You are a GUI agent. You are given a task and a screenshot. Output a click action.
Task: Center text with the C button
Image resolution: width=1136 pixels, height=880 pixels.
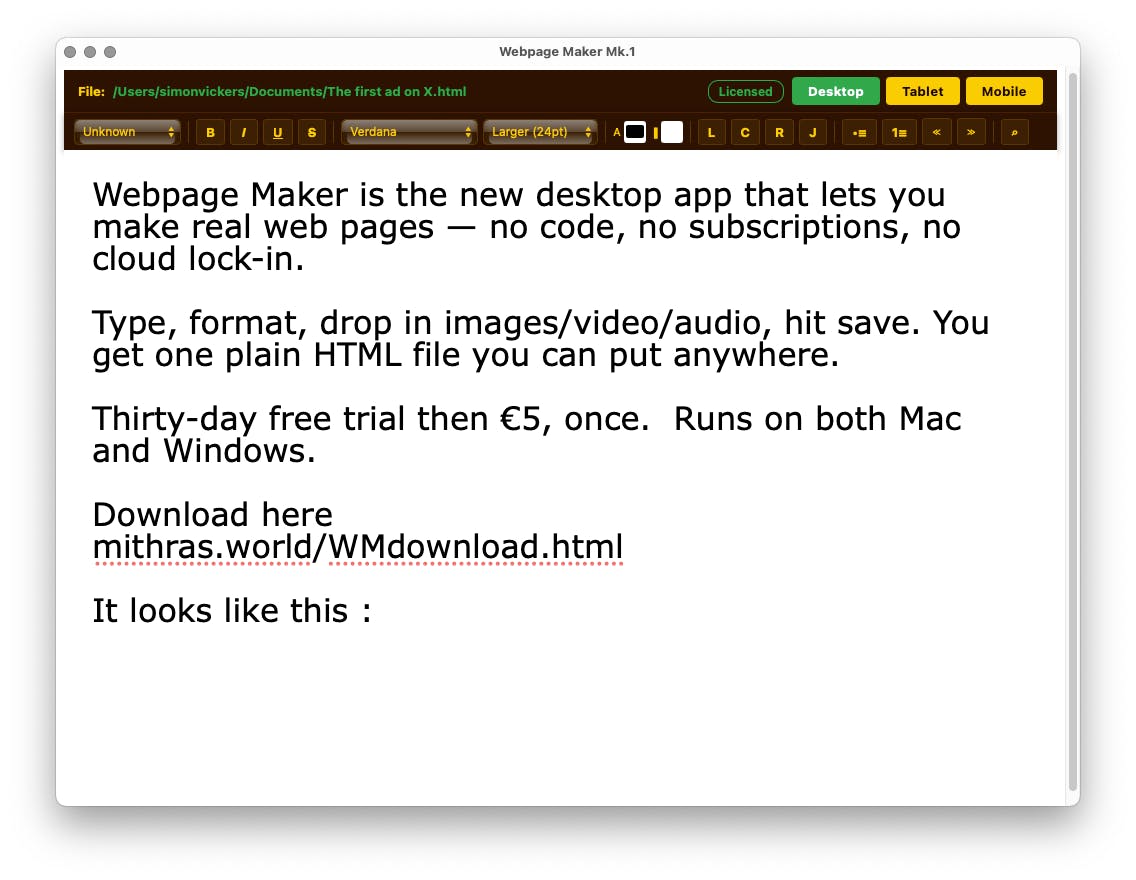tap(745, 133)
